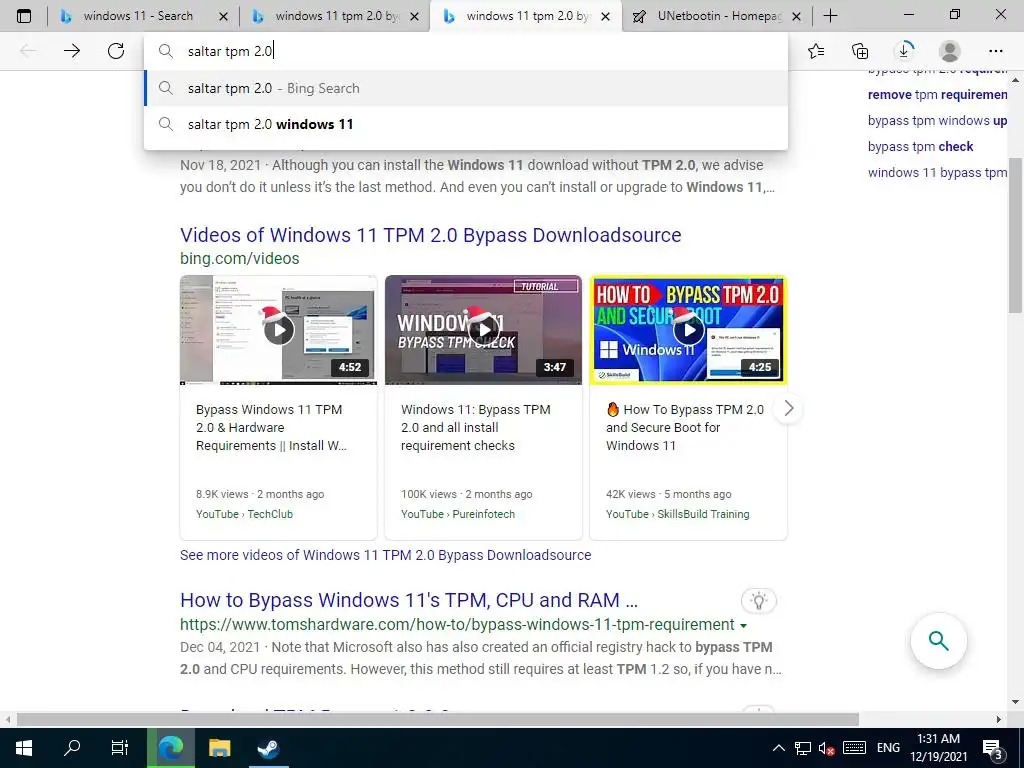Open related search 'bypass tpm check'

[x=920, y=147]
